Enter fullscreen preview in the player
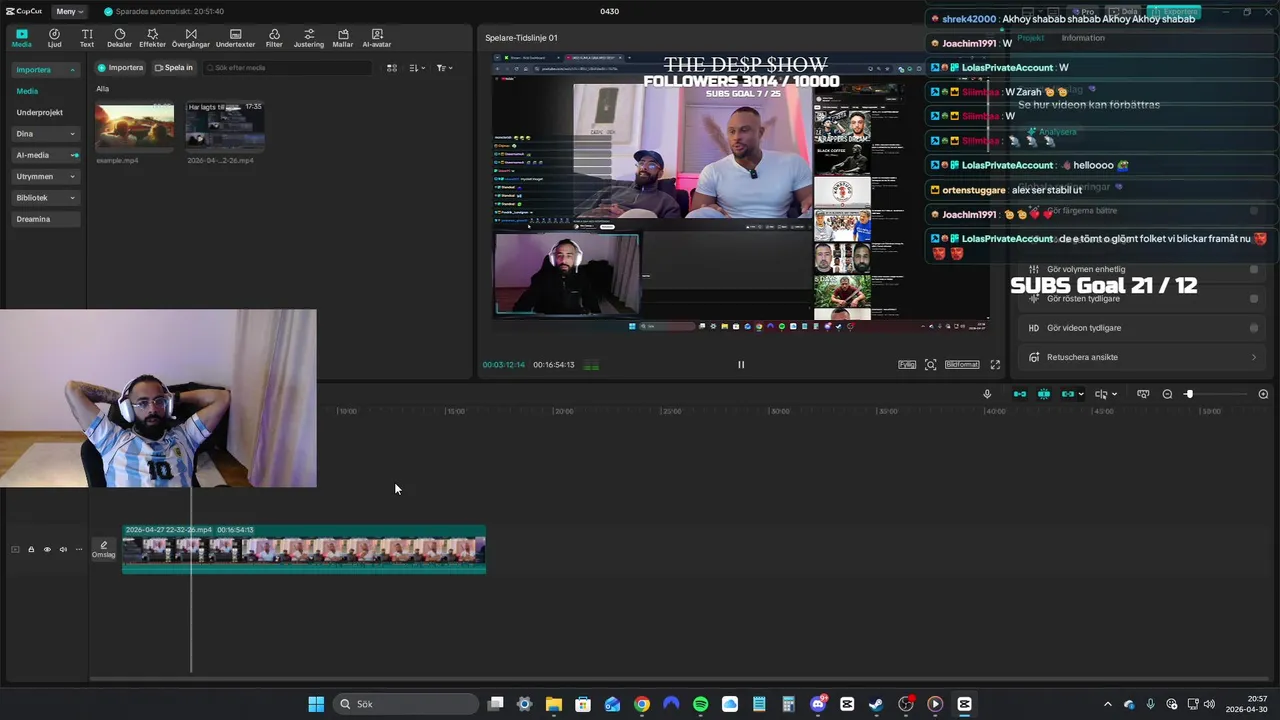The width and height of the screenshot is (1280, 720). tap(995, 365)
